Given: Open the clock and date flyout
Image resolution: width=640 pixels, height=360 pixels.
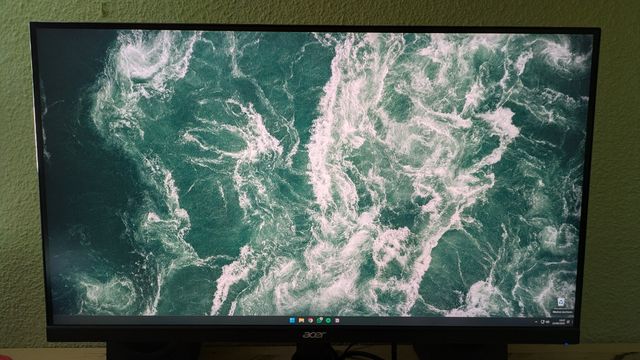Looking at the screenshot, I should tap(559, 322).
